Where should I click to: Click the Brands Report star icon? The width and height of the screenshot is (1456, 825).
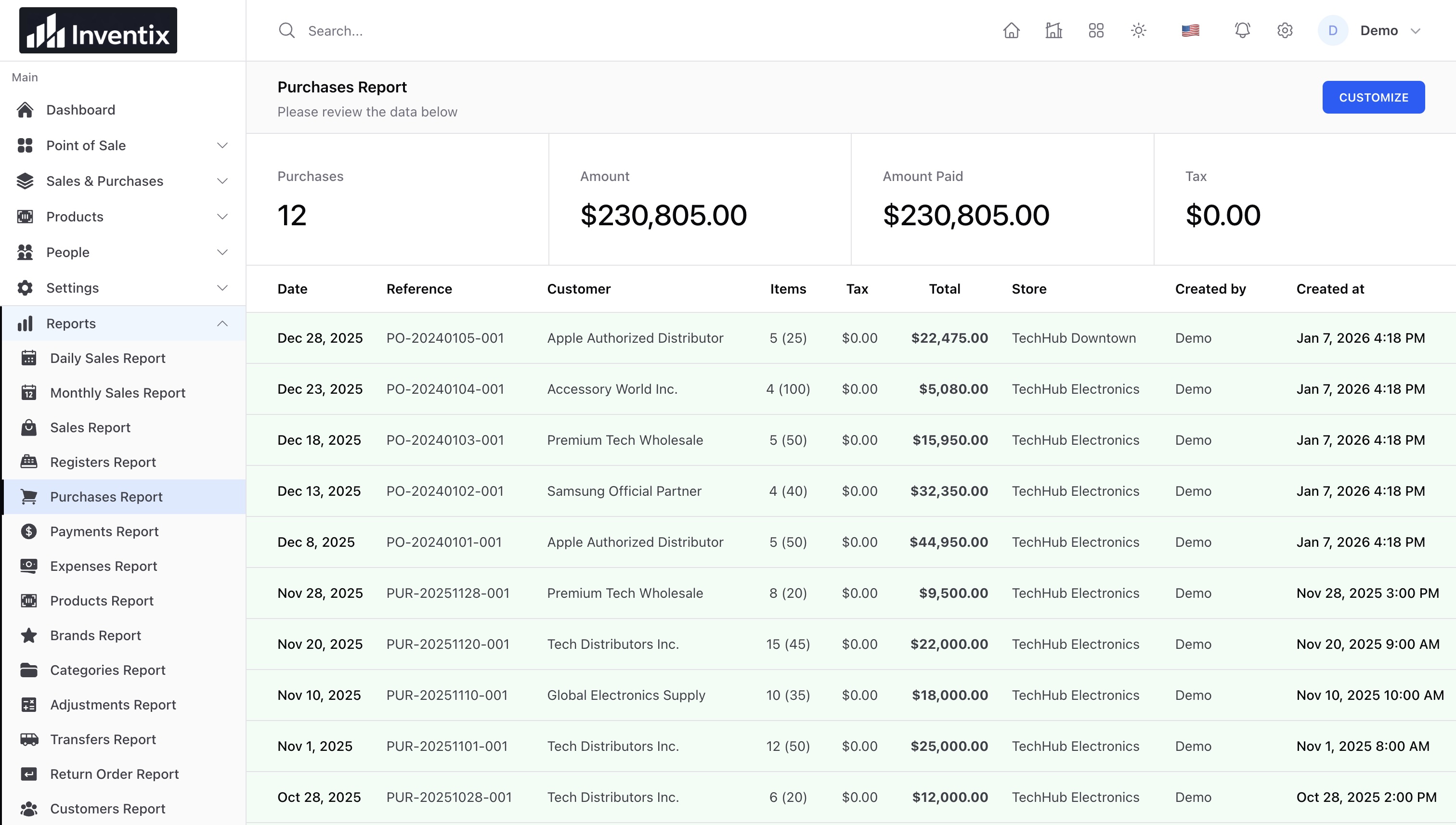pyautogui.click(x=29, y=635)
